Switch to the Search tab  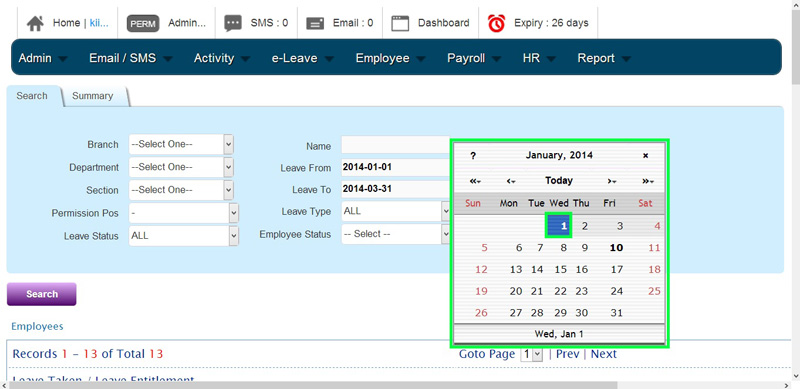32,96
